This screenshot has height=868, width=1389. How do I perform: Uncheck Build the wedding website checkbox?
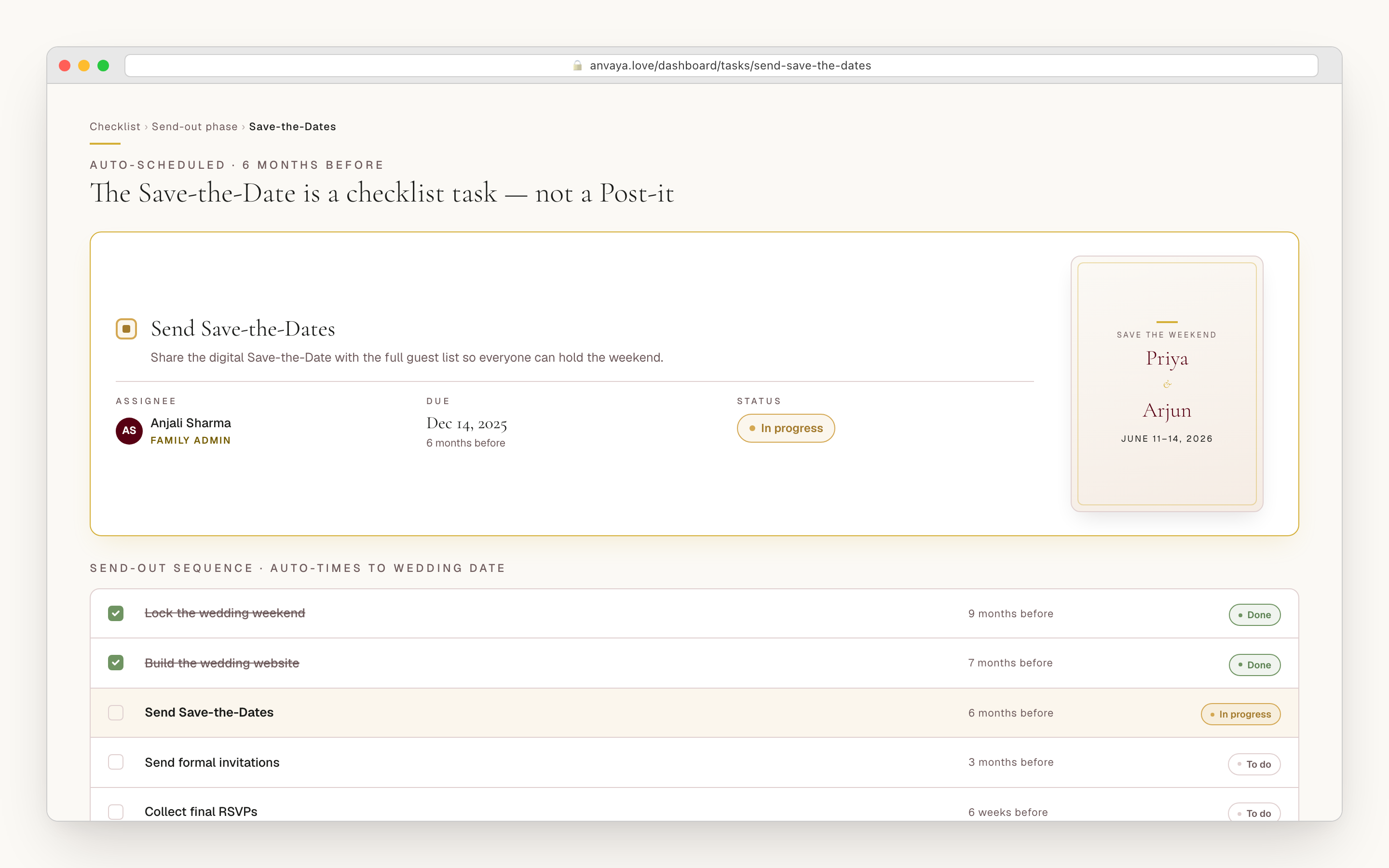click(x=116, y=663)
